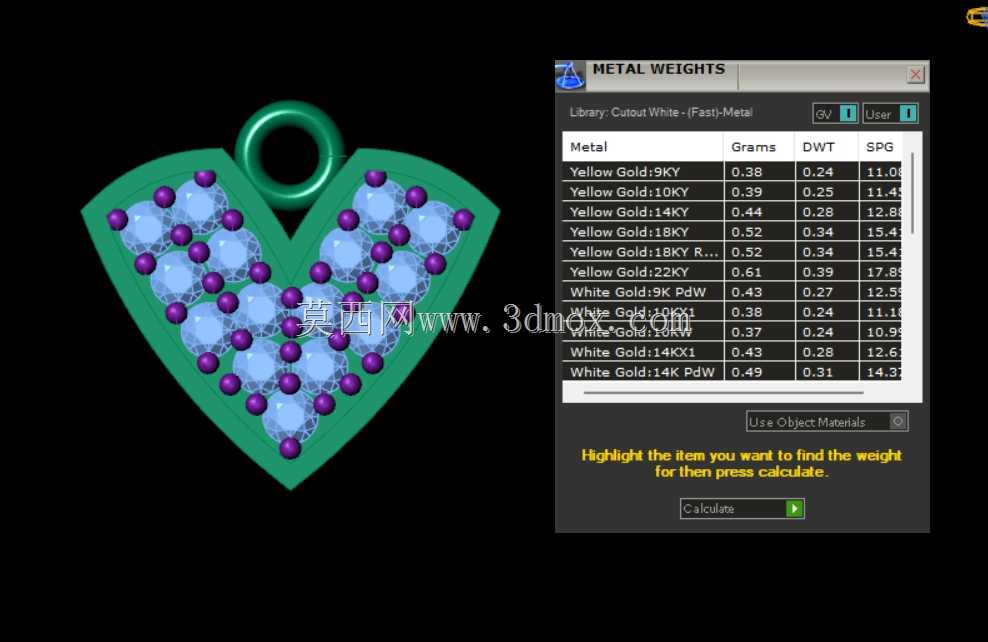Select the Yellow Gold:10KY row

(x=732, y=192)
